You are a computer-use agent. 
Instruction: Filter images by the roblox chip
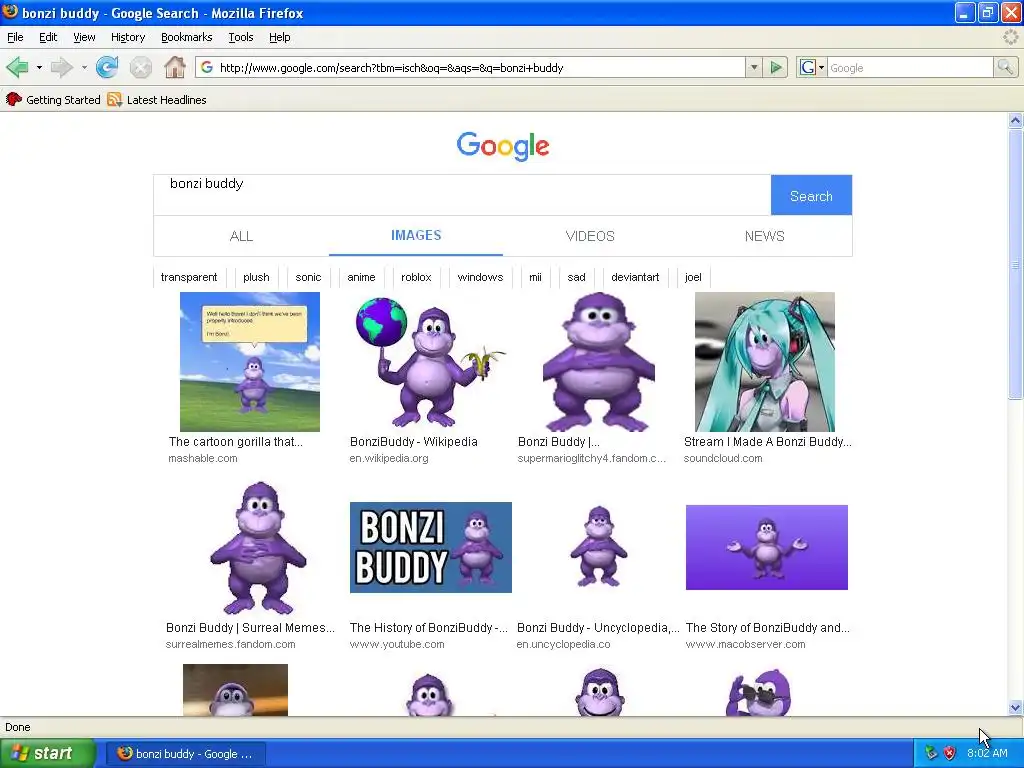416,277
